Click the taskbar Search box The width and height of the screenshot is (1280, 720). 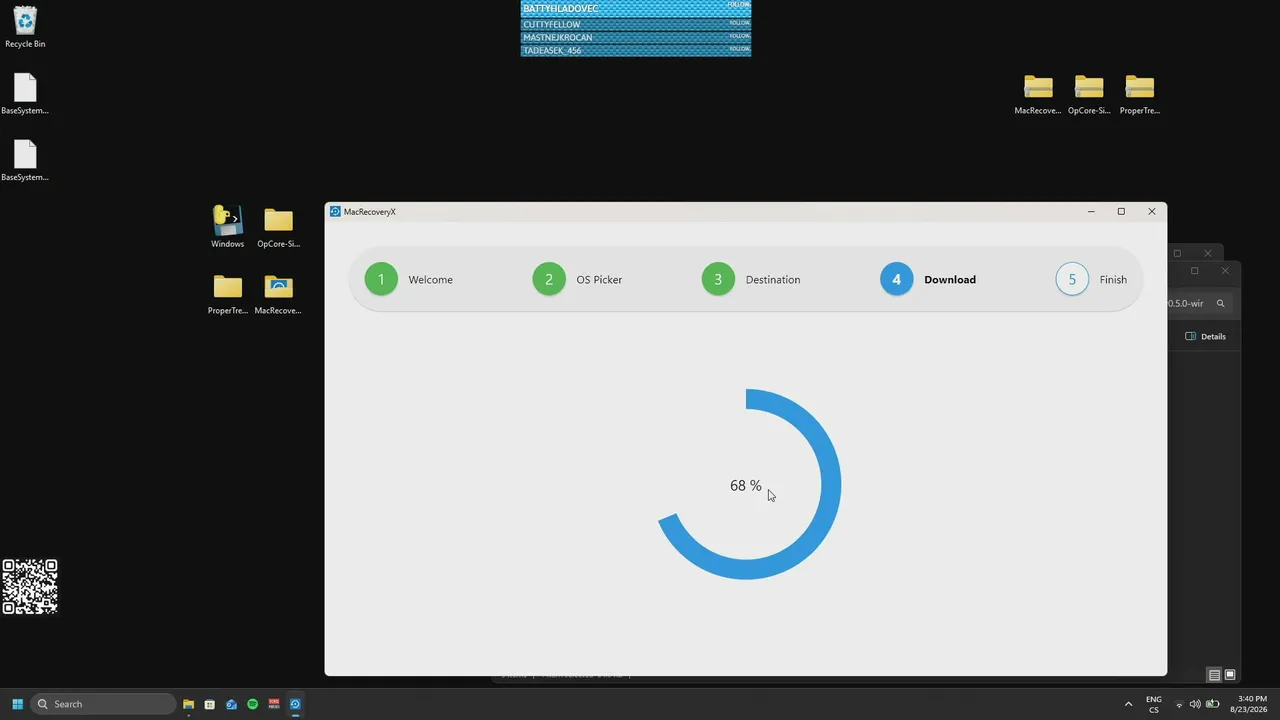point(104,704)
